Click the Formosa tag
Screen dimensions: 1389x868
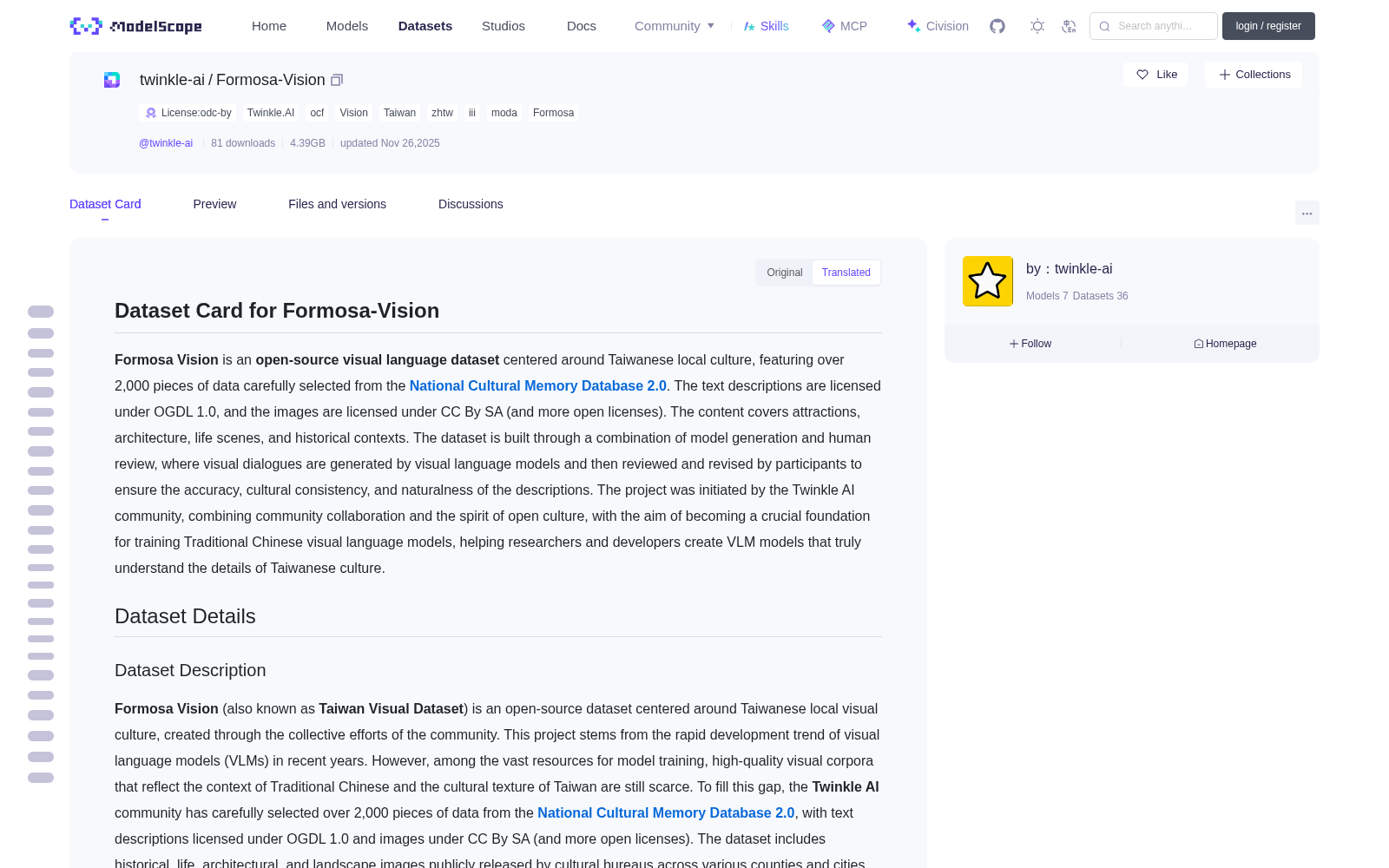(553, 113)
